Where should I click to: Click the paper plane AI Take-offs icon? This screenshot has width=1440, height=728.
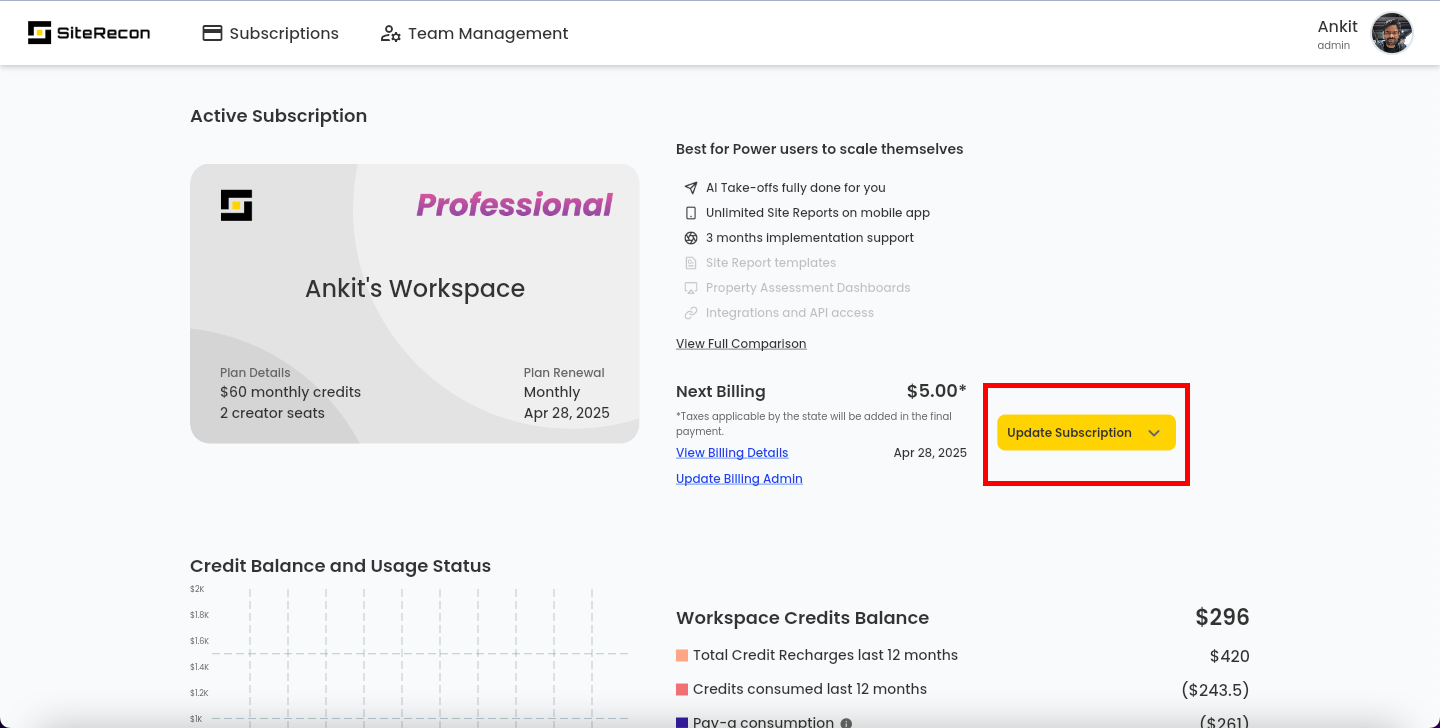tap(690, 188)
